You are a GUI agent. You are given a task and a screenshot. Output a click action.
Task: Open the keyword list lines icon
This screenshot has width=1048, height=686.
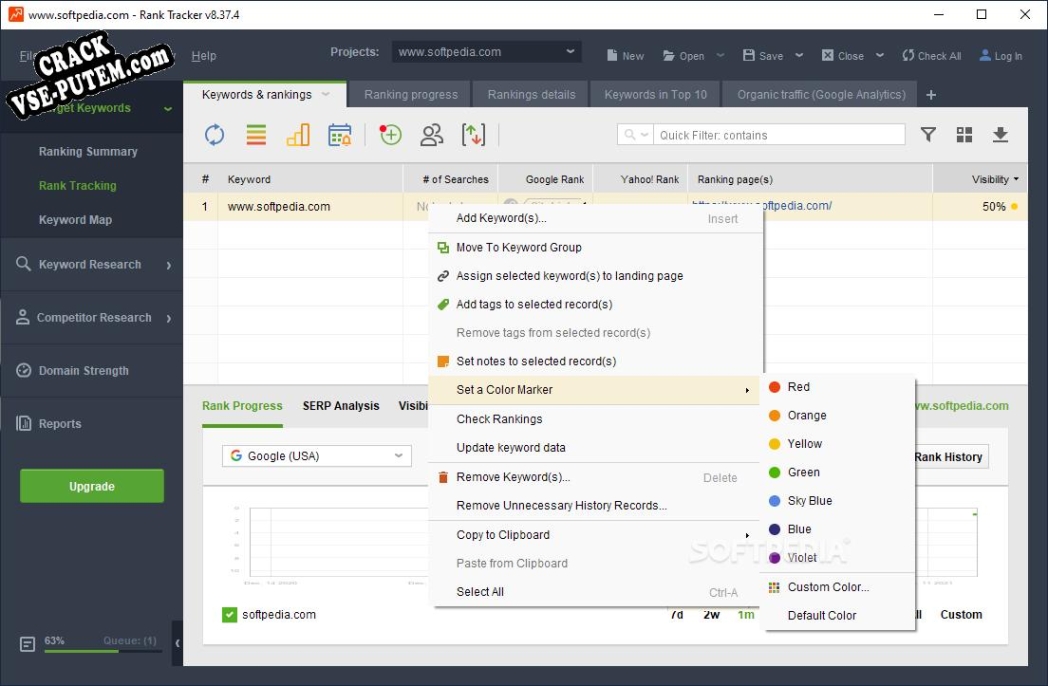click(x=256, y=135)
